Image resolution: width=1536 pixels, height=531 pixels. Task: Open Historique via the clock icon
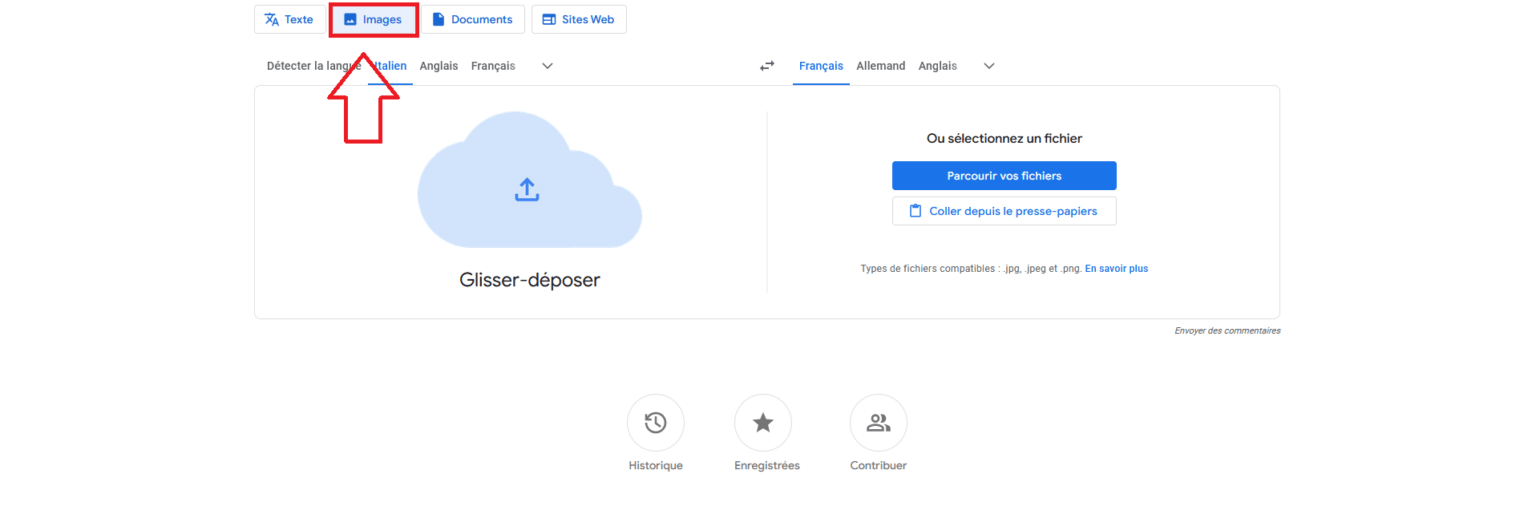point(656,423)
